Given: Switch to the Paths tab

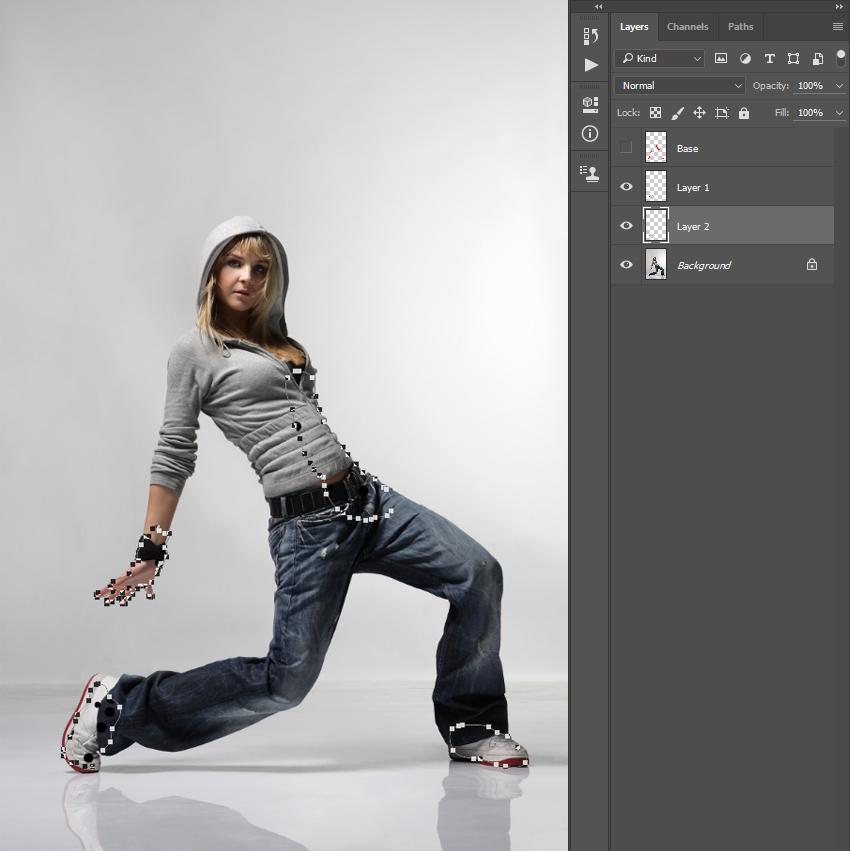Looking at the screenshot, I should tap(740, 27).
